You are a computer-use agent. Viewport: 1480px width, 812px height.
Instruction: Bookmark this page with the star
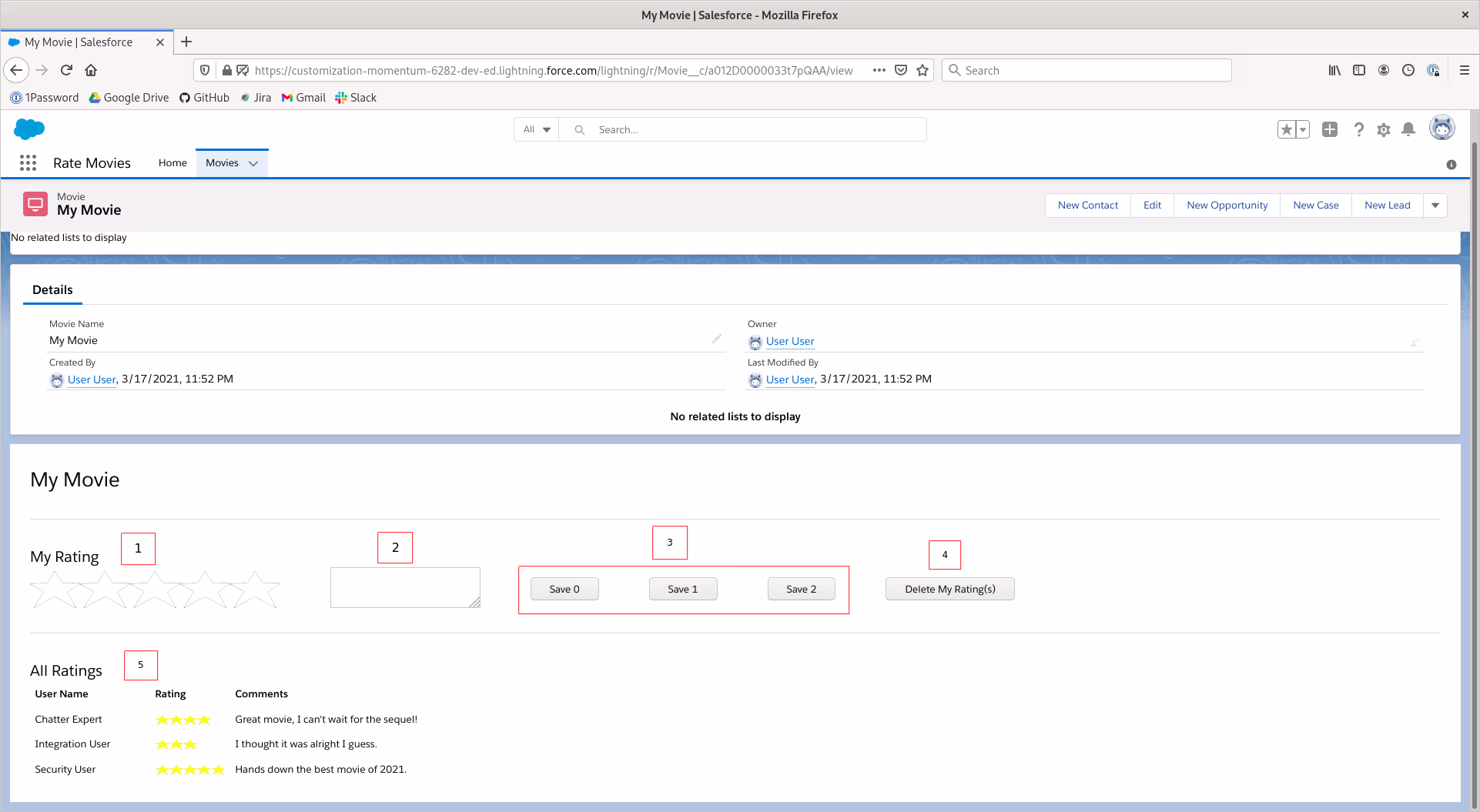pyautogui.click(x=922, y=70)
